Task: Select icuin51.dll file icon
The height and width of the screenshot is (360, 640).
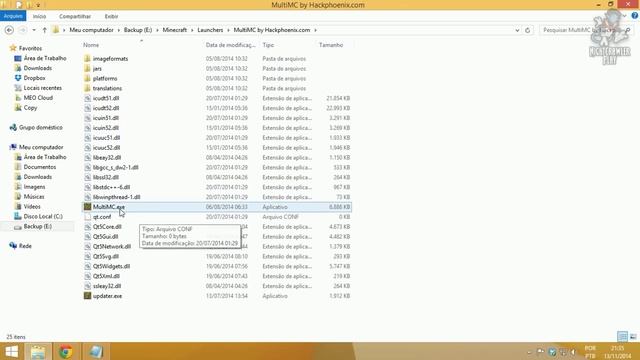Action: (87, 118)
